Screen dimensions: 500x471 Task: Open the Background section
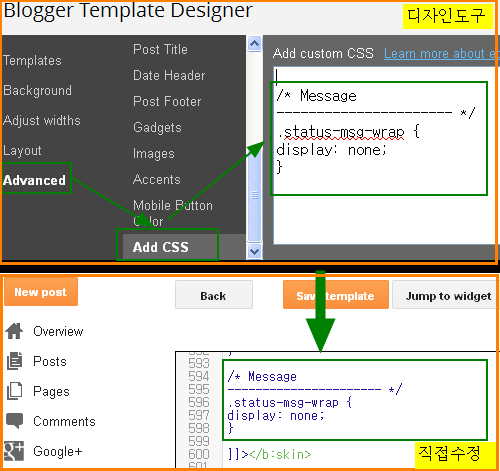(37, 91)
